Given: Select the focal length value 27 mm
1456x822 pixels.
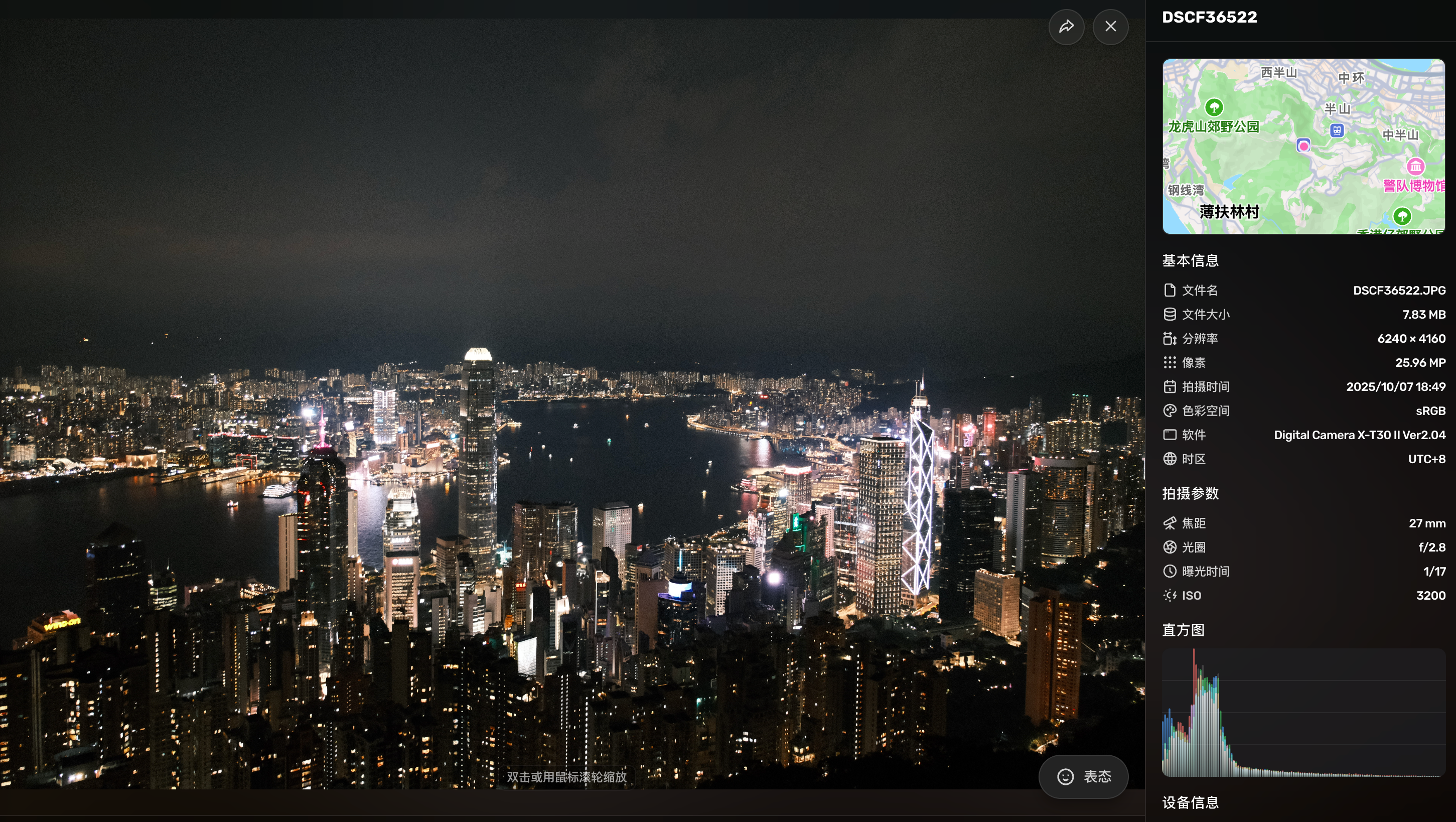Looking at the screenshot, I should [1427, 523].
